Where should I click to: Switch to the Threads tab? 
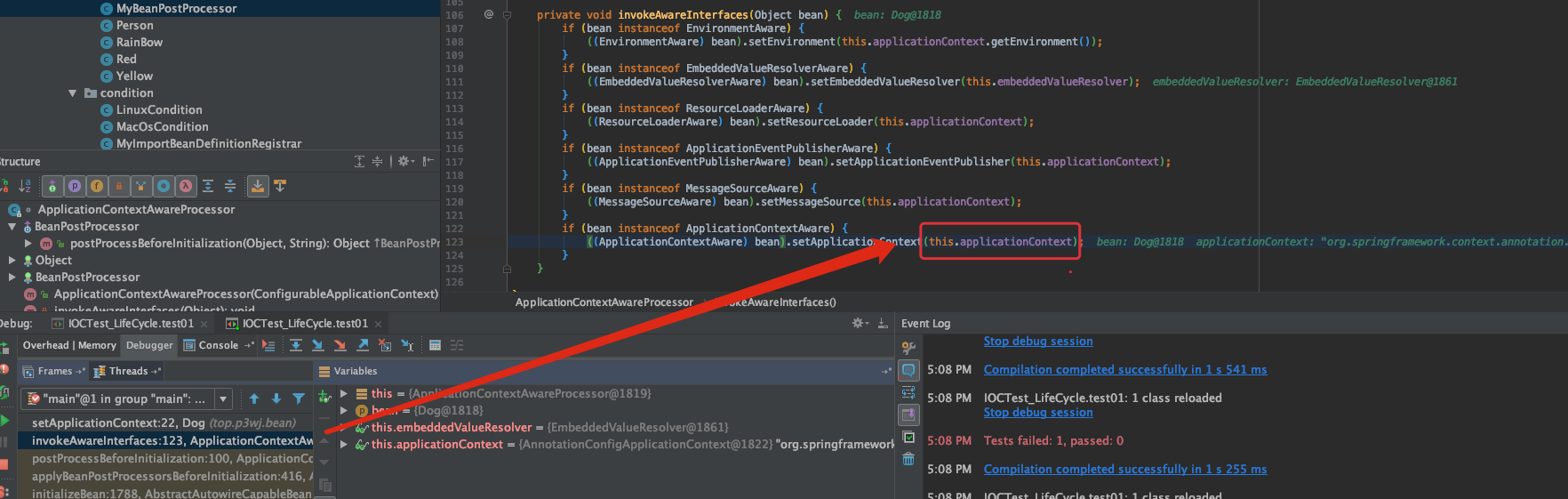coord(128,371)
